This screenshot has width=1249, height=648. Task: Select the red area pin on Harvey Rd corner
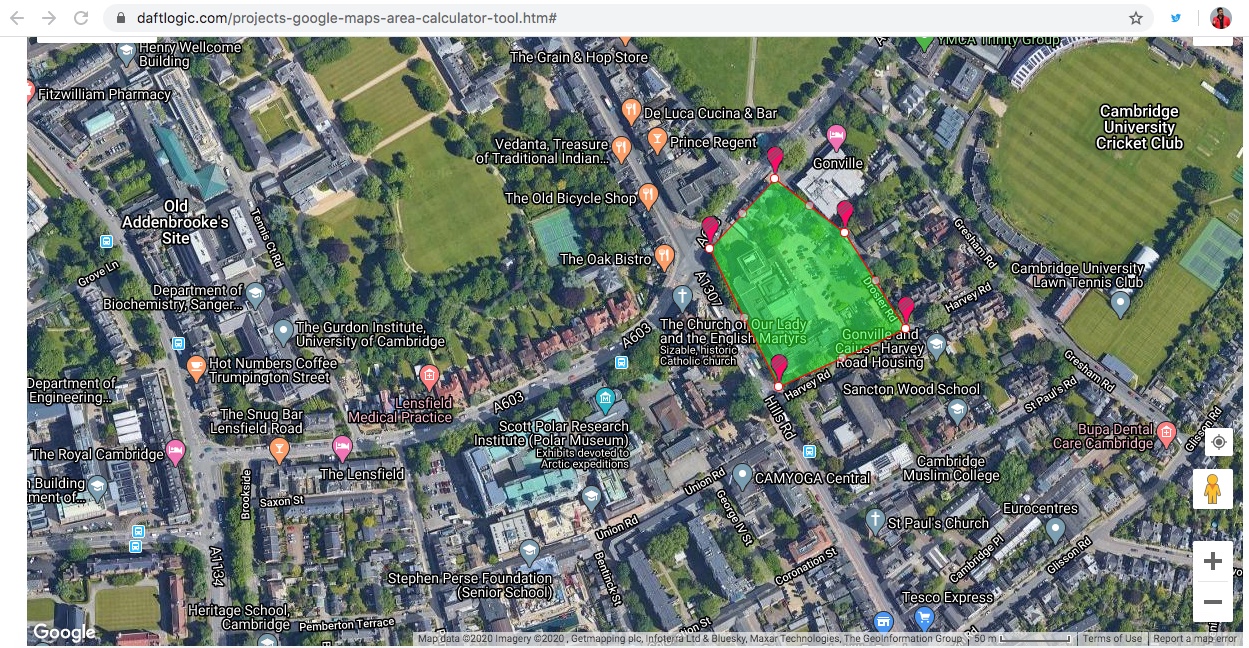[x=779, y=368]
